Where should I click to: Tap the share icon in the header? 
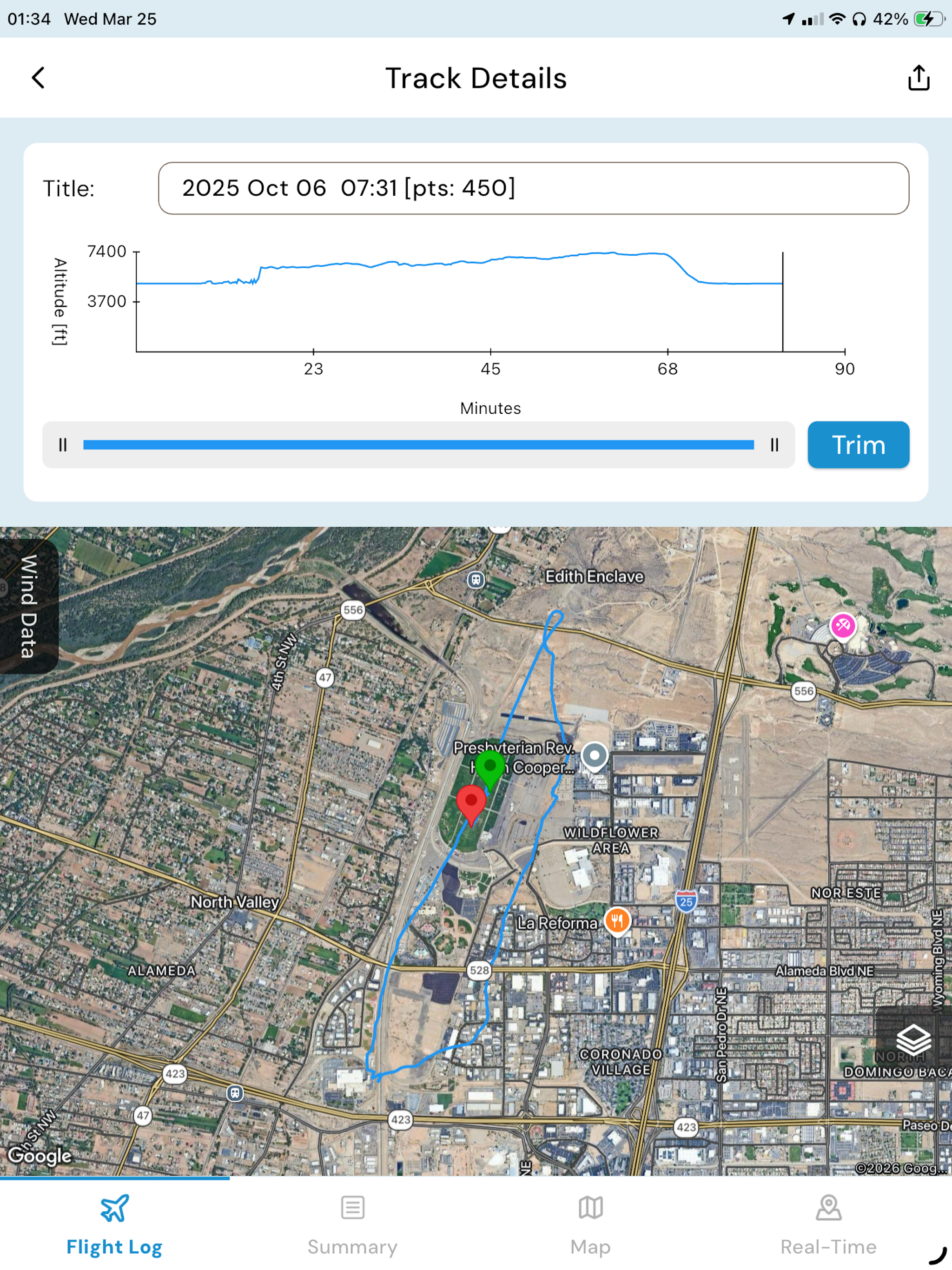pyautogui.click(x=918, y=78)
